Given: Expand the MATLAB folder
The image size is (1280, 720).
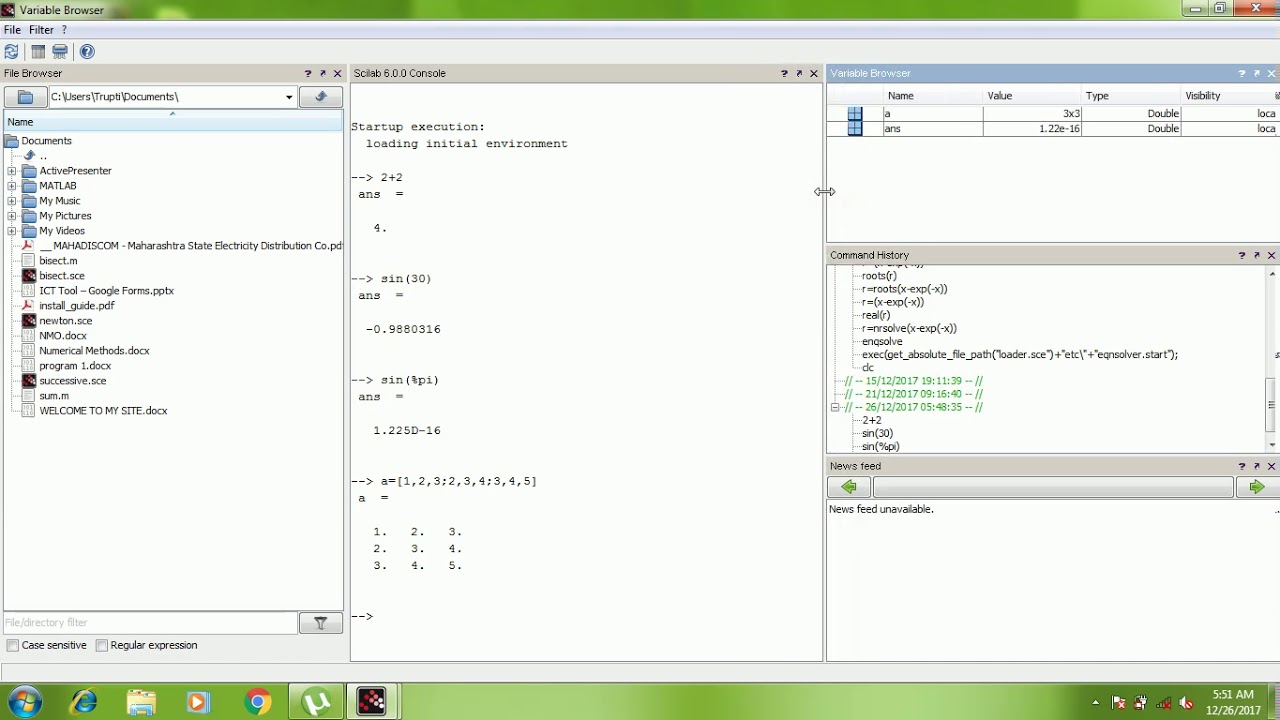Looking at the screenshot, I should [x=12, y=186].
